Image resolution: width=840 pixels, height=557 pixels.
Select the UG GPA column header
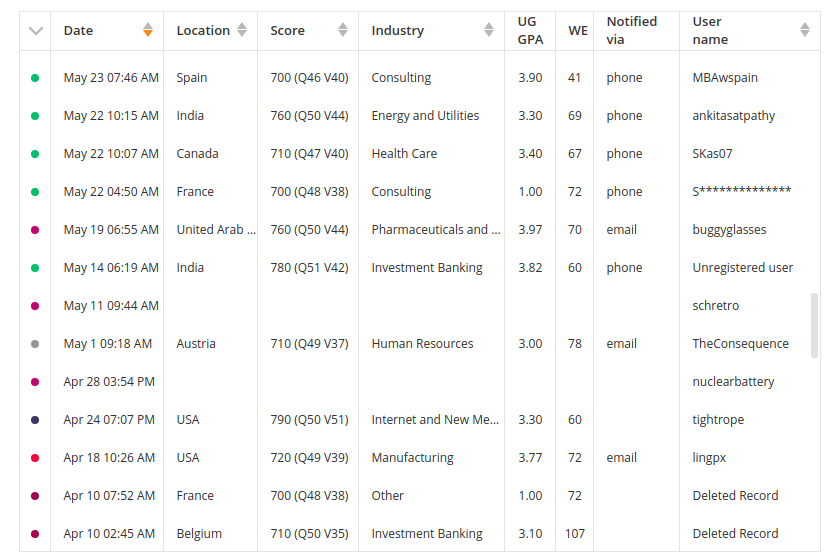coord(530,31)
